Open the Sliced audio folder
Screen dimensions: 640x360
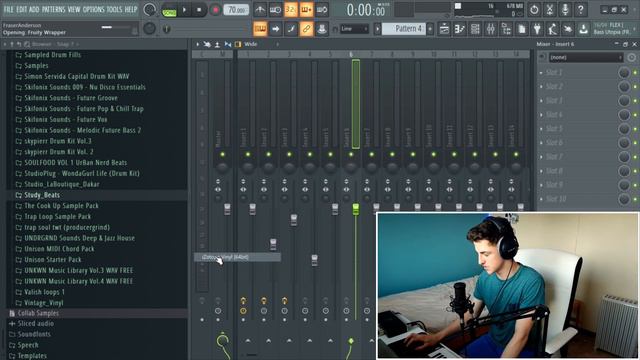[x=36, y=324]
